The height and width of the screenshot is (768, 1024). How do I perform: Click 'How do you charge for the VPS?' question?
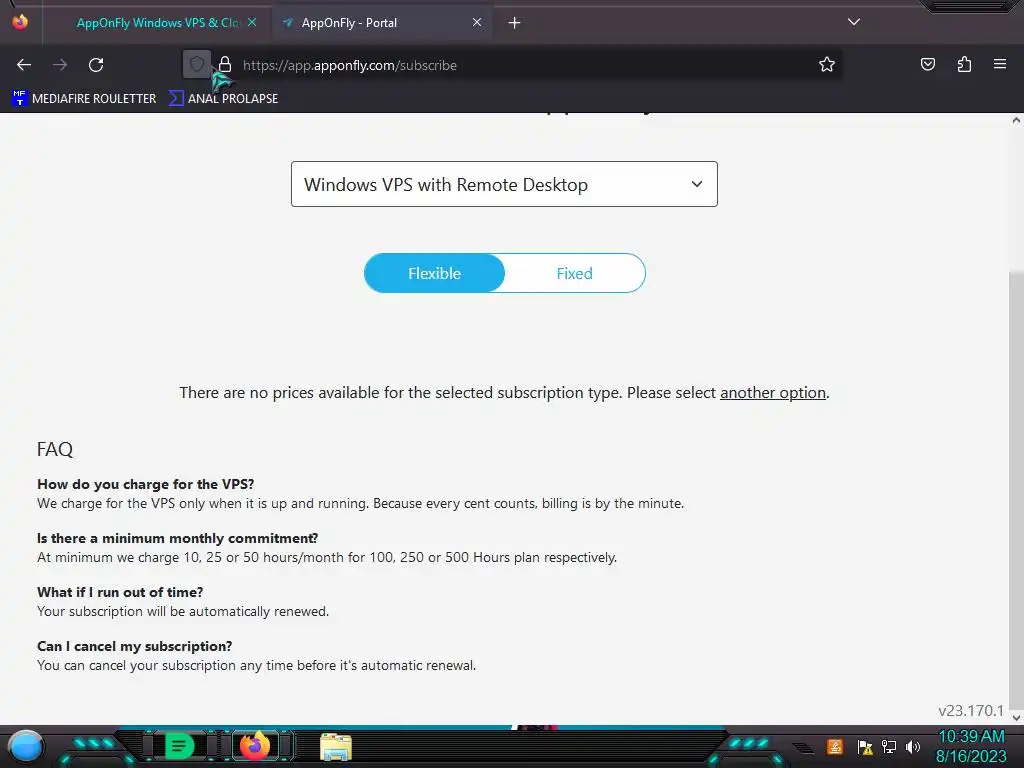tap(146, 484)
